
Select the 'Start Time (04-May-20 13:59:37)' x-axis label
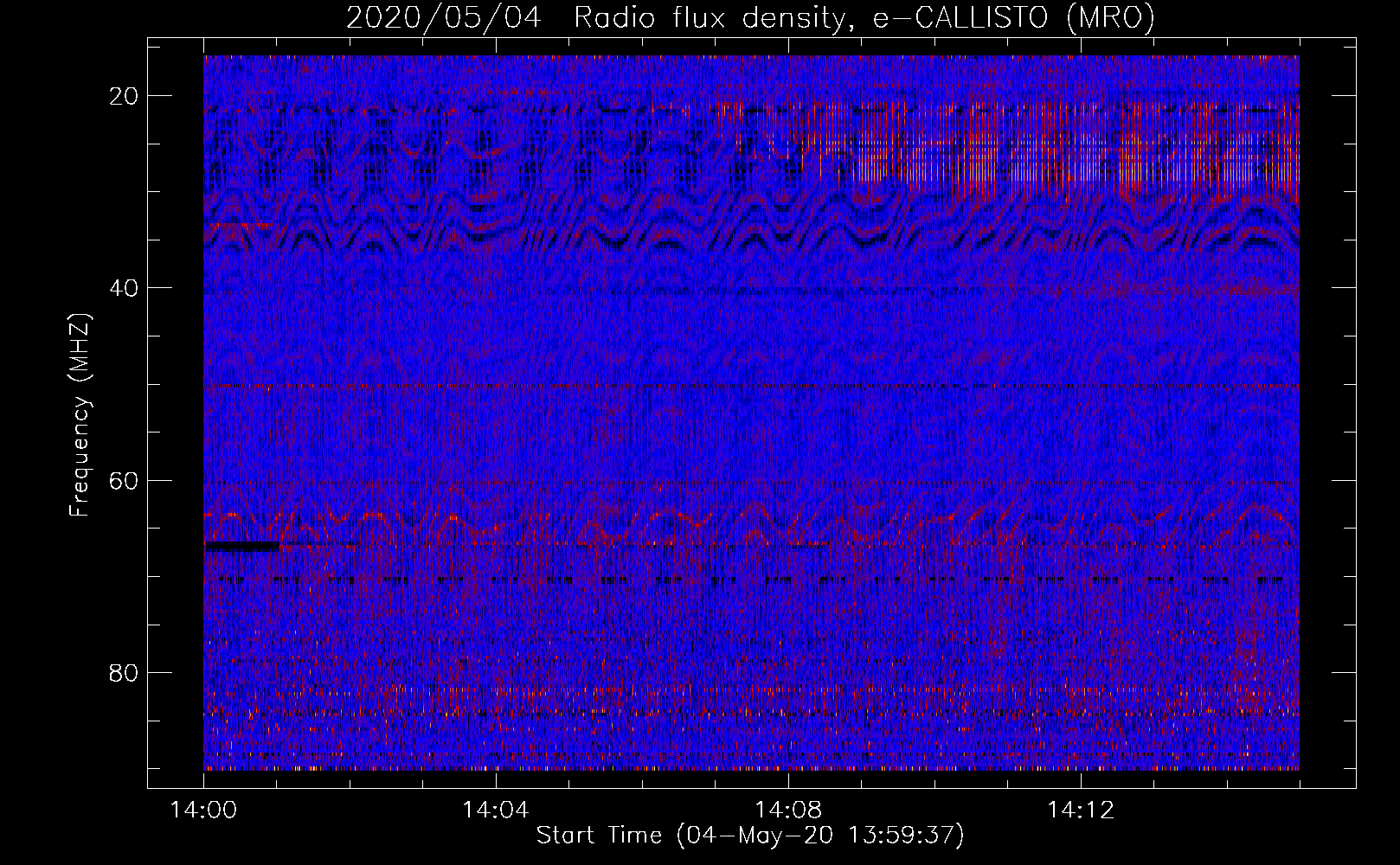(750, 836)
